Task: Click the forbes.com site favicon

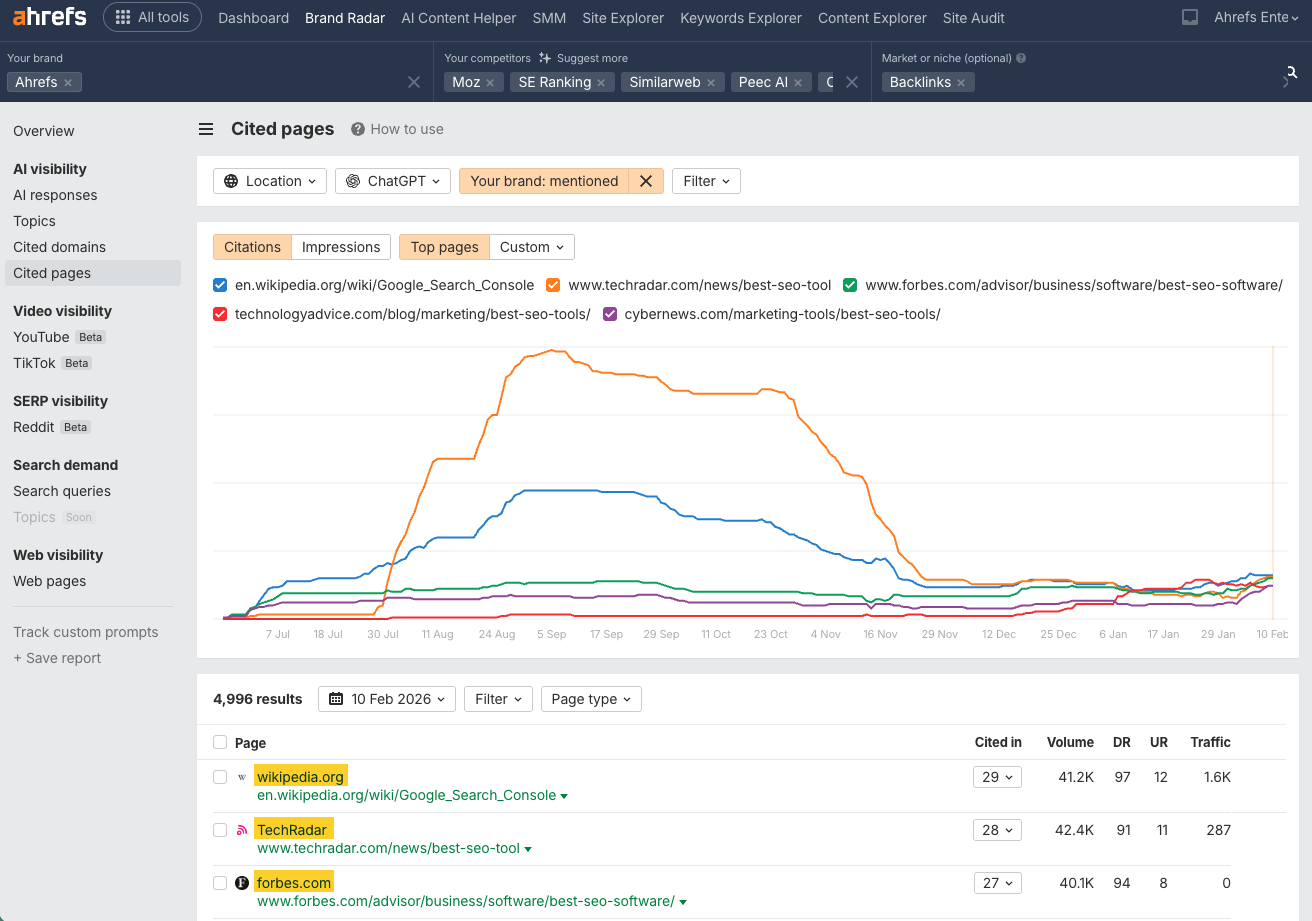Action: 240,882
